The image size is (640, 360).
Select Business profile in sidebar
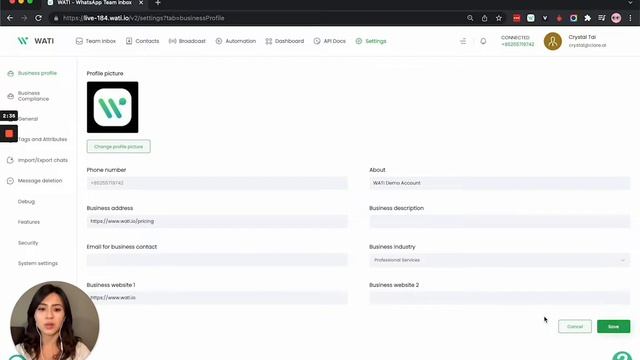click(37, 73)
